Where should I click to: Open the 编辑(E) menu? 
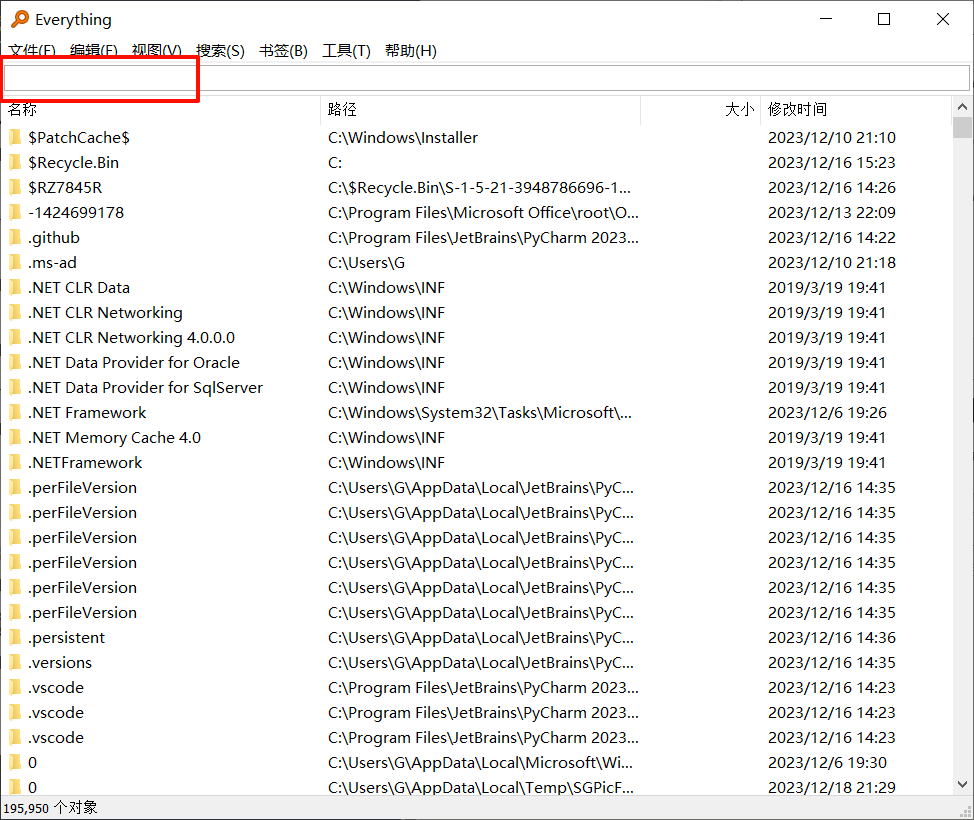[x=94, y=51]
